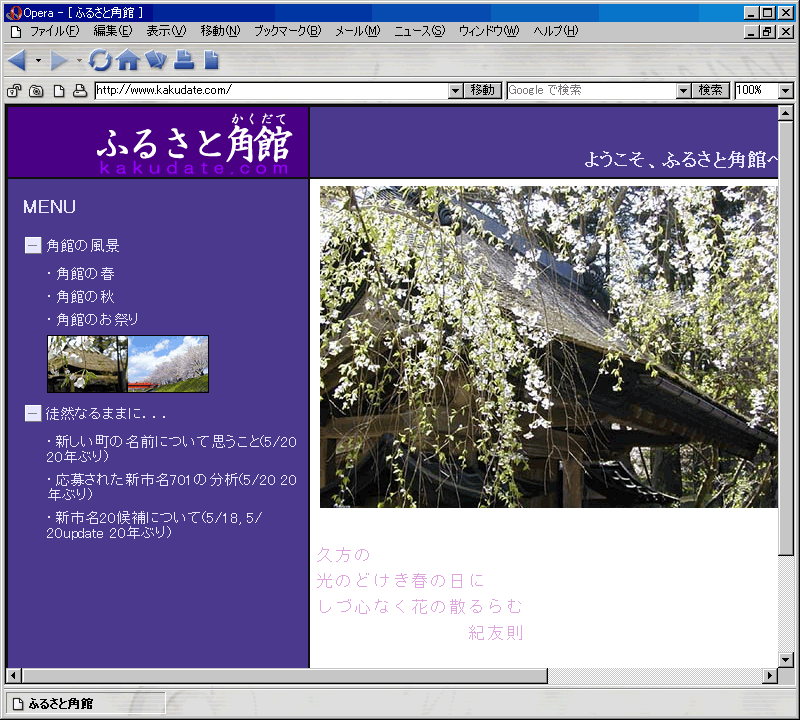Click the print icon in the main toolbar
This screenshot has height=720, width=800.
pos(184,60)
